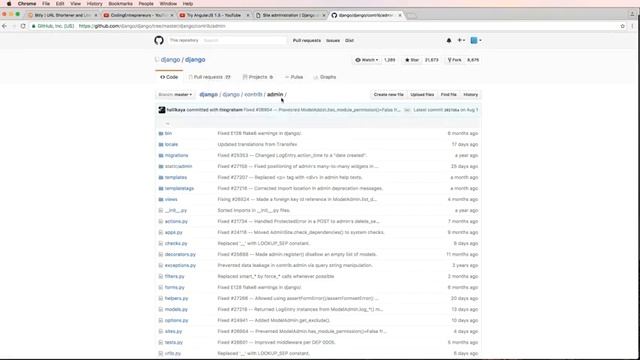Bookmark page with the star icon
The image size is (640, 360).
[x=622, y=26]
